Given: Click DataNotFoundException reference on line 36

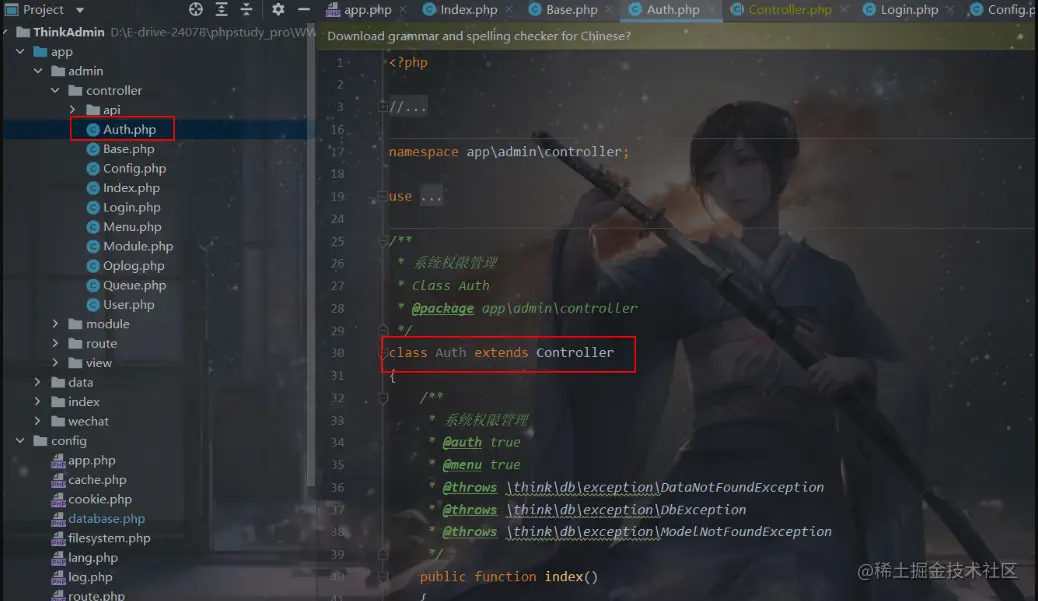Looking at the screenshot, I should (742, 488).
